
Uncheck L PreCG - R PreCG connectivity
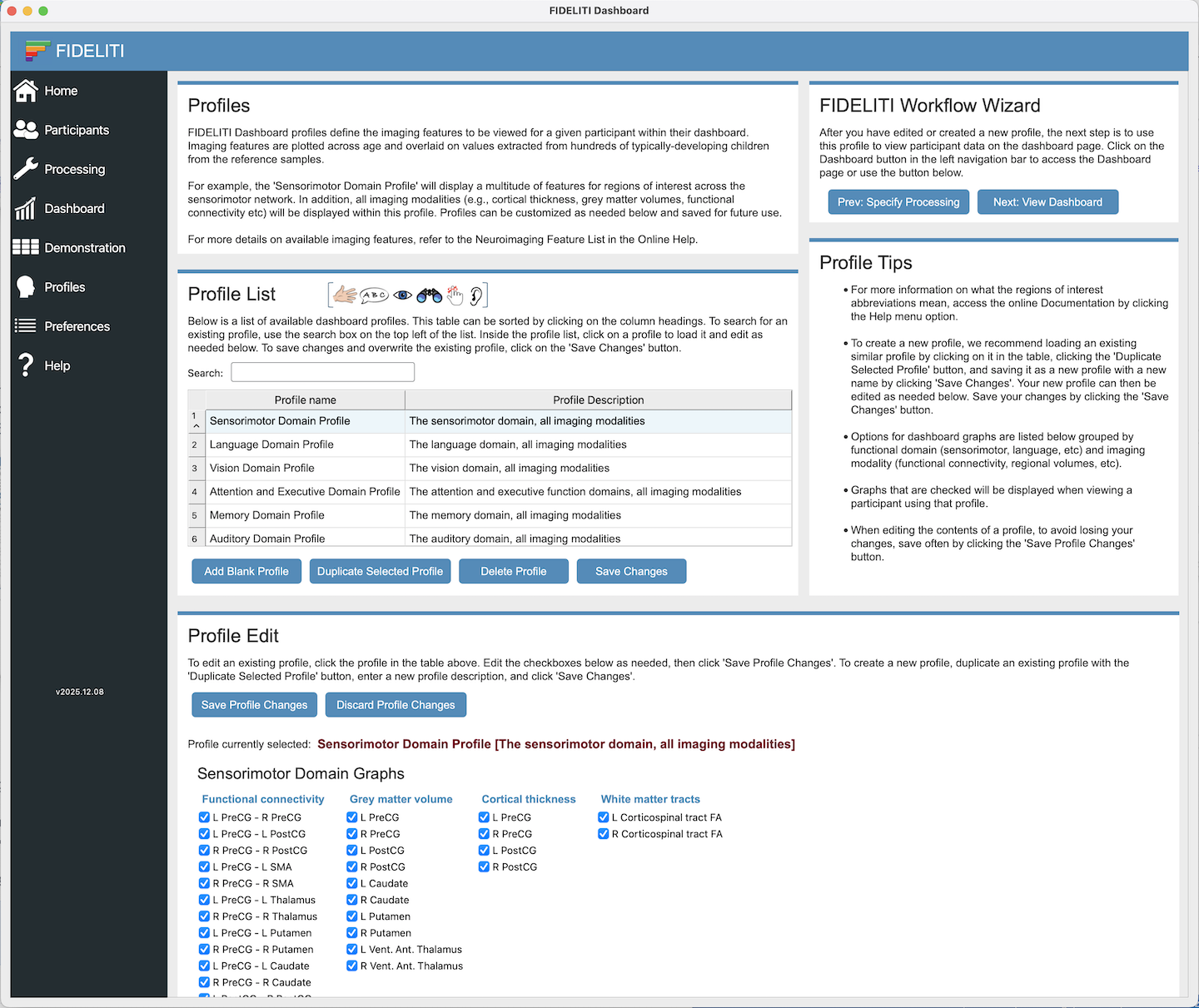tap(204, 817)
